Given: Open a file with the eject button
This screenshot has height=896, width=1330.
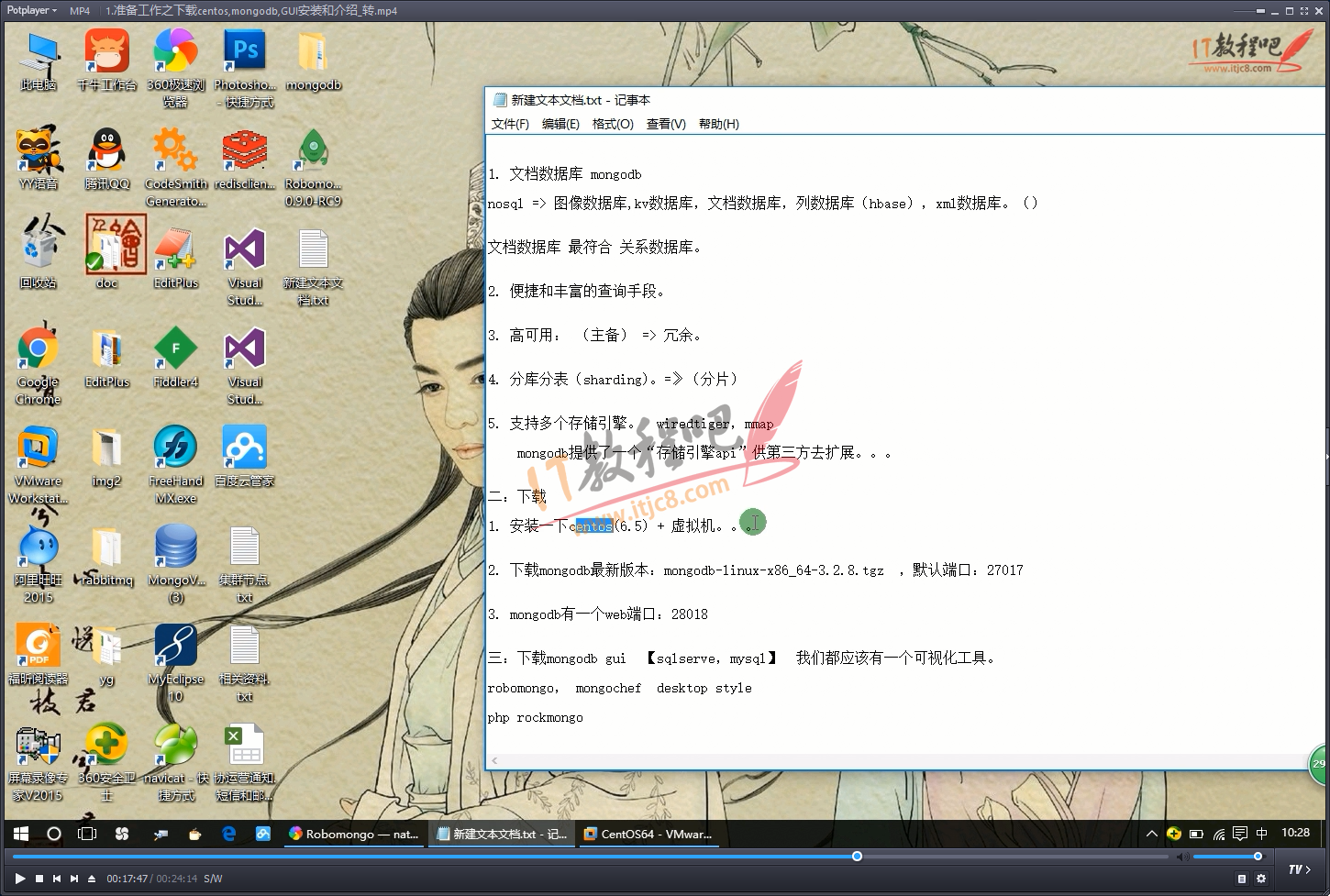Looking at the screenshot, I should click(92, 879).
